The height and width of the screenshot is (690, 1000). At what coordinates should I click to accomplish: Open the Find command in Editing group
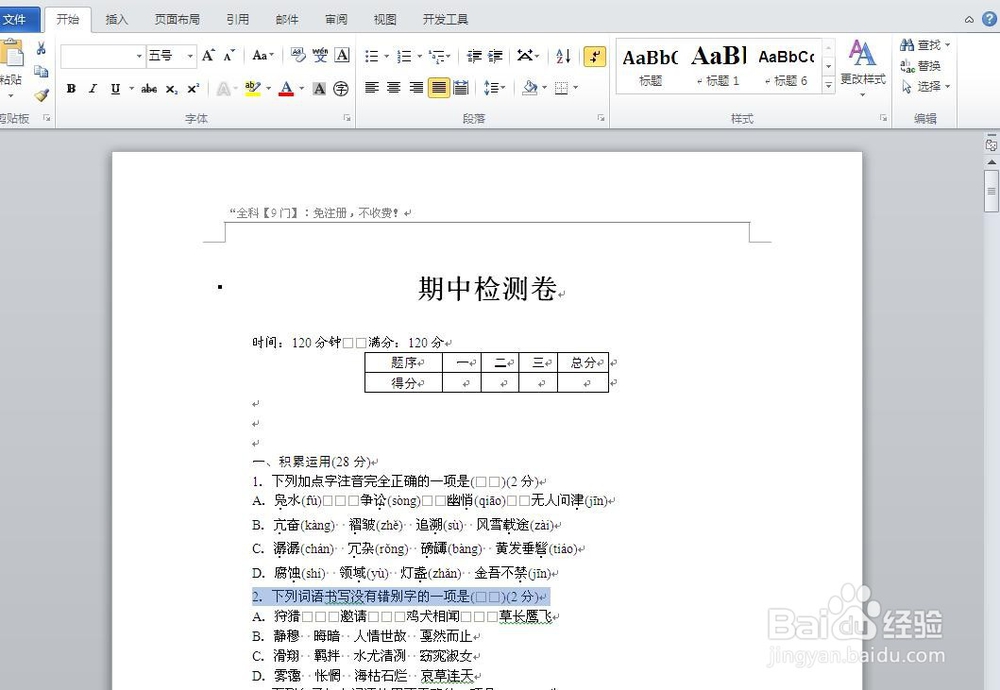[925, 44]
